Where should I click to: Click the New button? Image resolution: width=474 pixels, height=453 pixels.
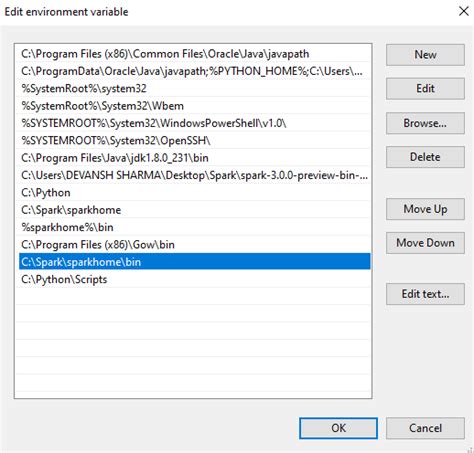425,55
